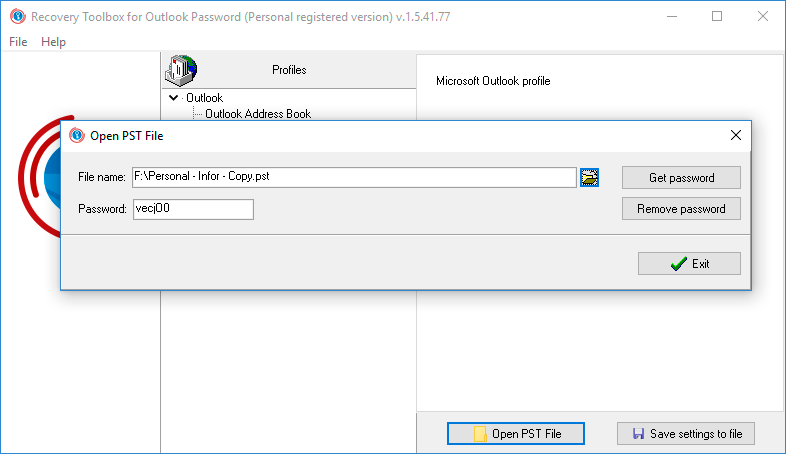The image size is (786, 454).
Task: Click the File name input field
Action: (x=354, y=177)
